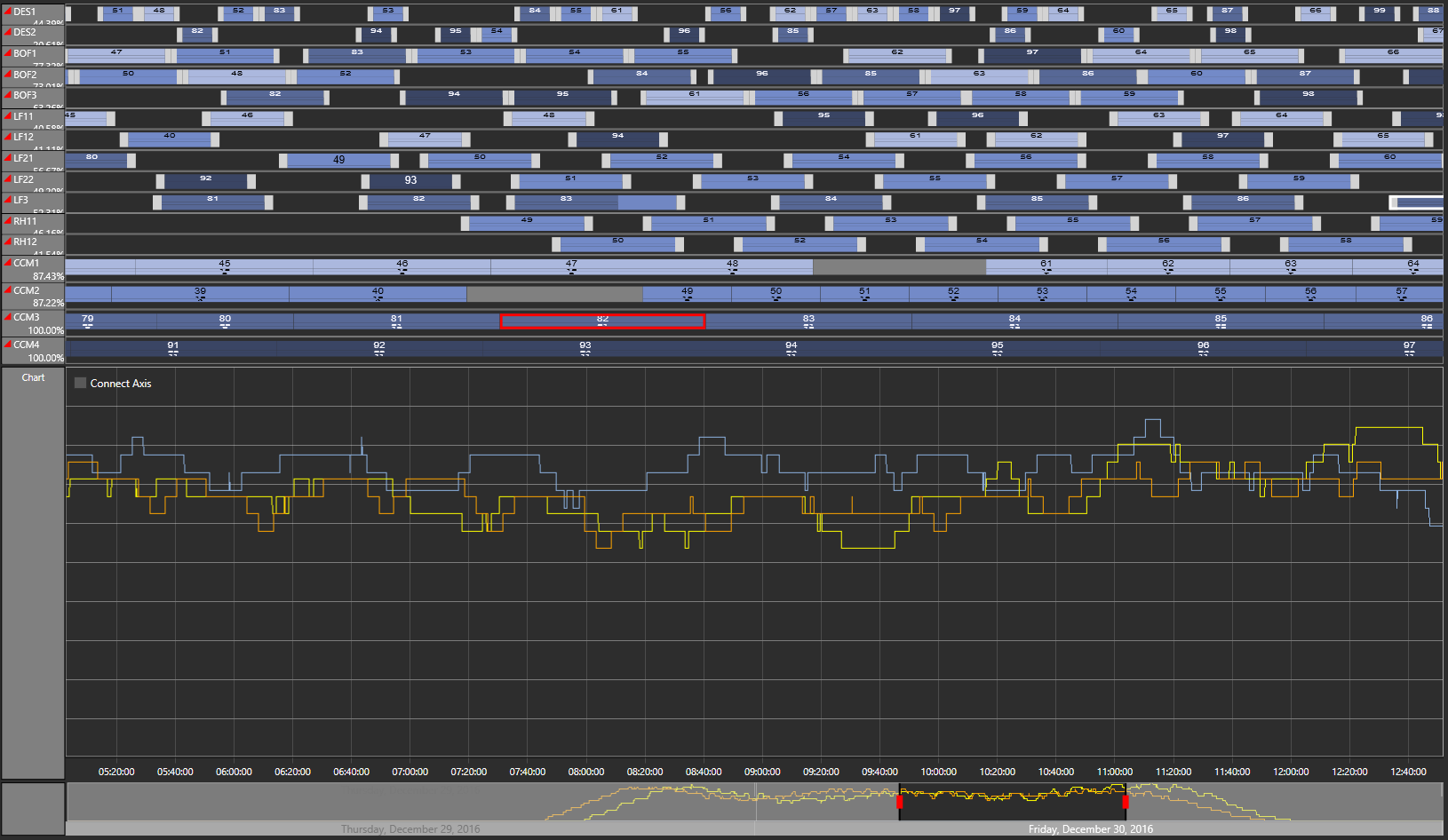The height and width of the screenshot is (840, 1448).
Task: Click heat 49 bar in LF21 row
Action: [x=338, y=160]
